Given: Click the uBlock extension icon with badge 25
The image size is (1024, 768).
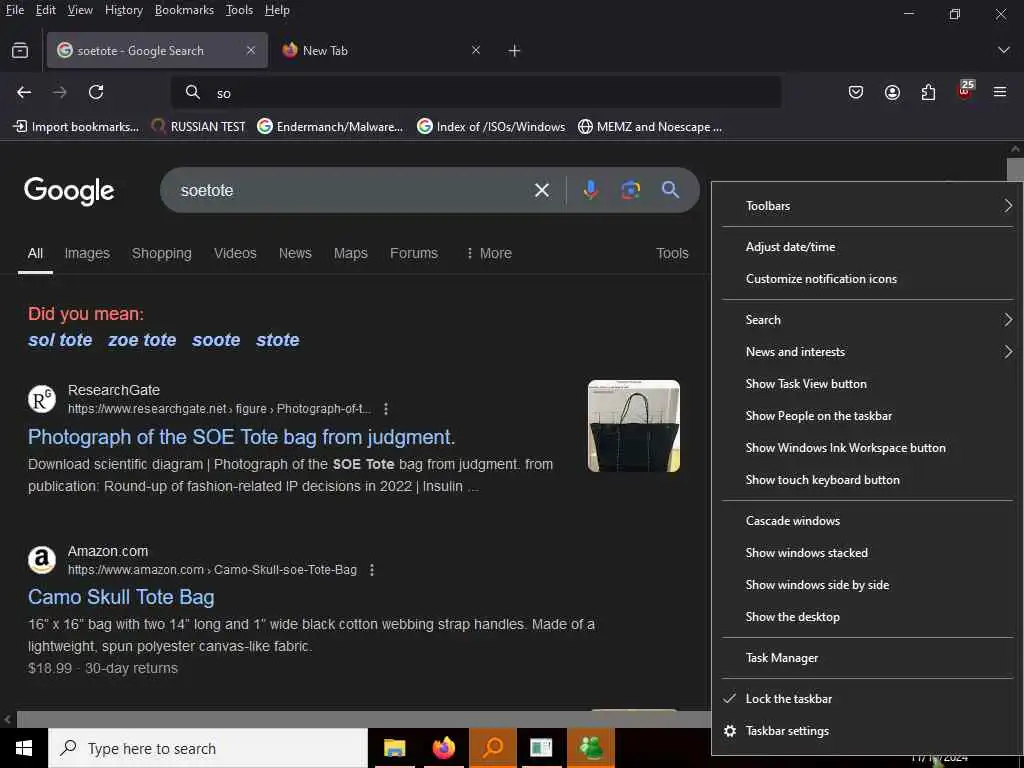Looking at the screenshot, I should click(x=965, y=91).
